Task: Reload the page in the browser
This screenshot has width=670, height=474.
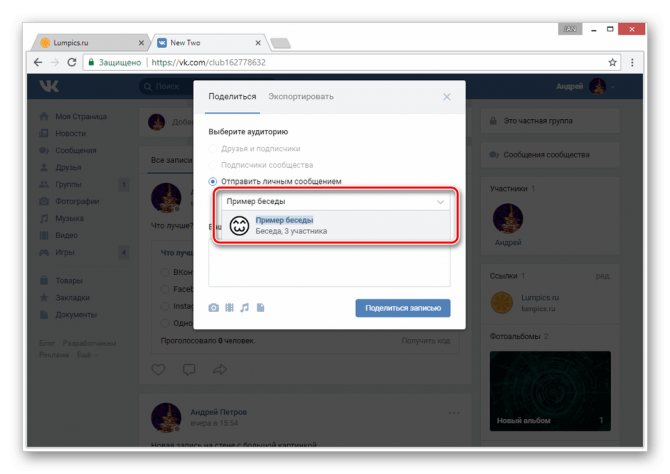Action: [74, 62]
